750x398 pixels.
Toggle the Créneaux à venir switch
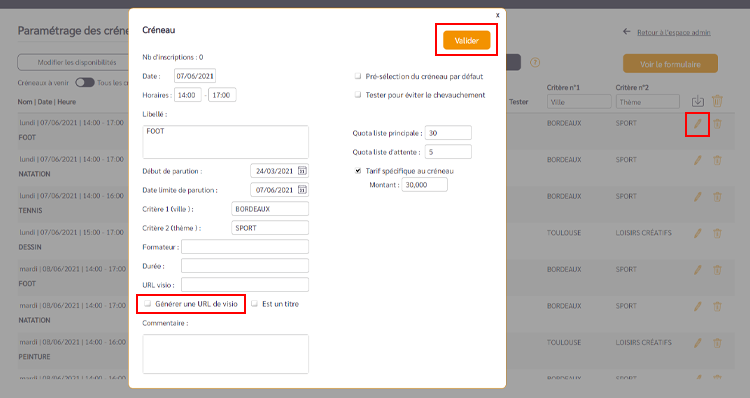pos(85,83)
